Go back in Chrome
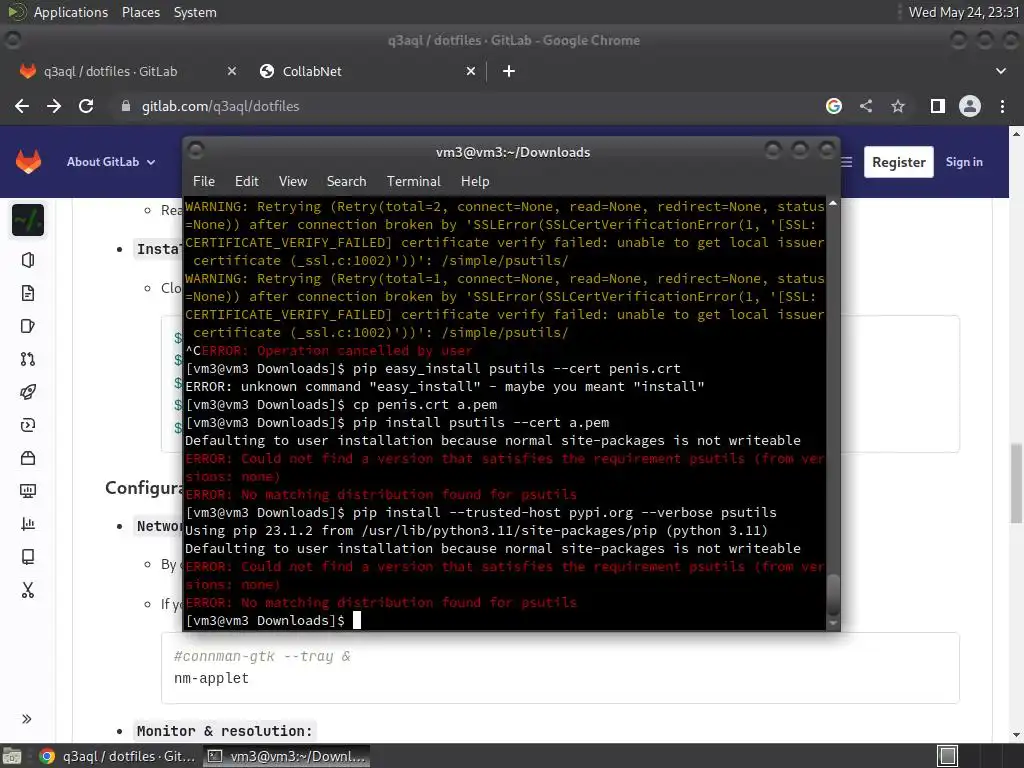 [x=22, y=106]
